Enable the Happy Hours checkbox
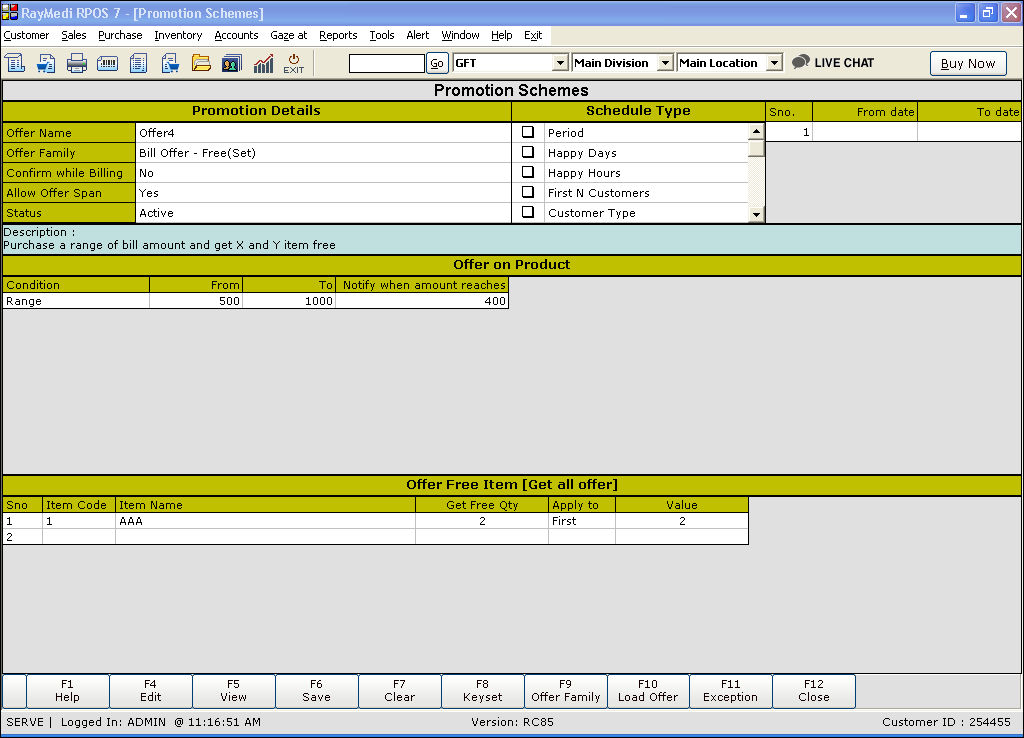This screenshot has width=1024, height=738. click(x=528, y=172)
